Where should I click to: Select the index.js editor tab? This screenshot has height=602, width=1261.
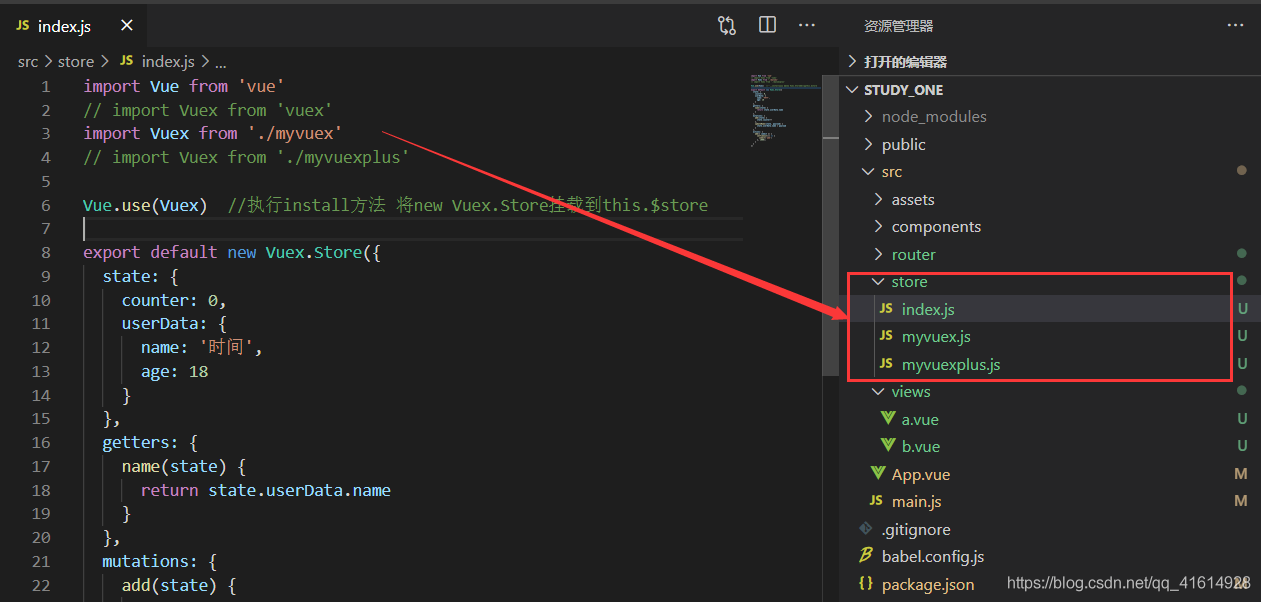74,26
